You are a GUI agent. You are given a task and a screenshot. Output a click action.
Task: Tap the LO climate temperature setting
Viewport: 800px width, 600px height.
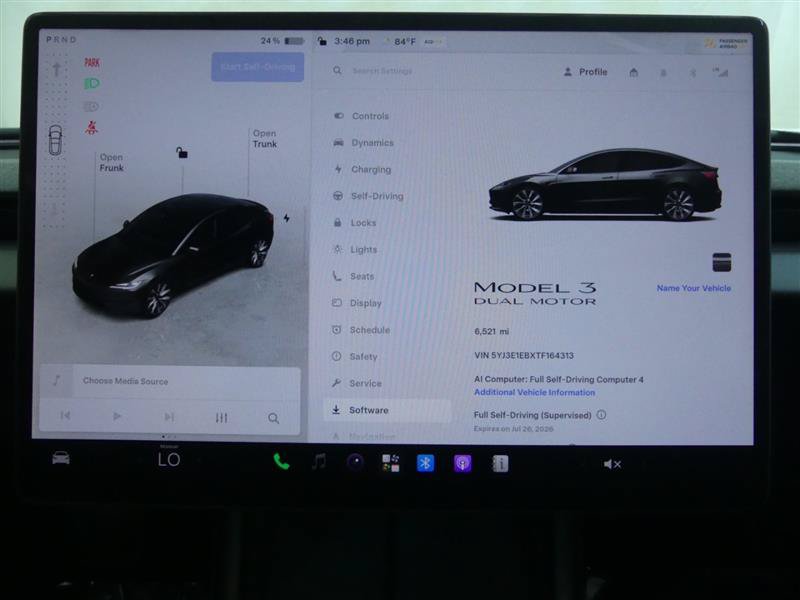click(169, 460)
